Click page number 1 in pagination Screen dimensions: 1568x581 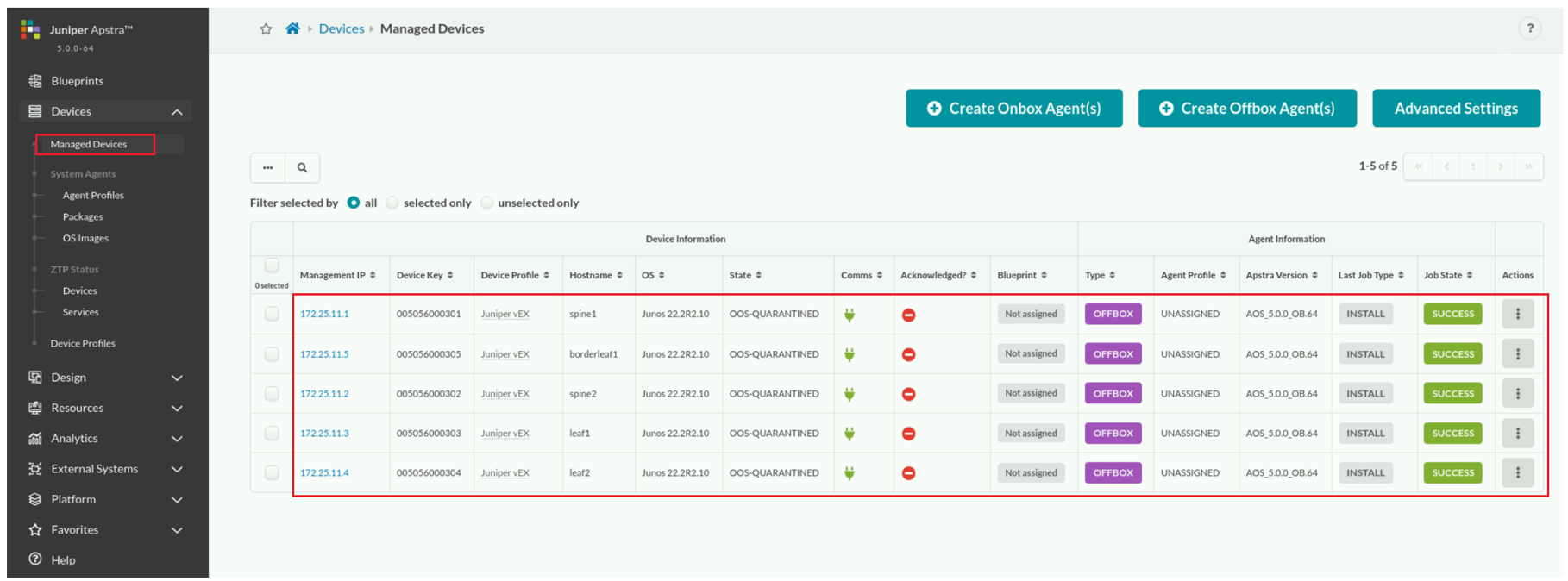coord(1473,166)
